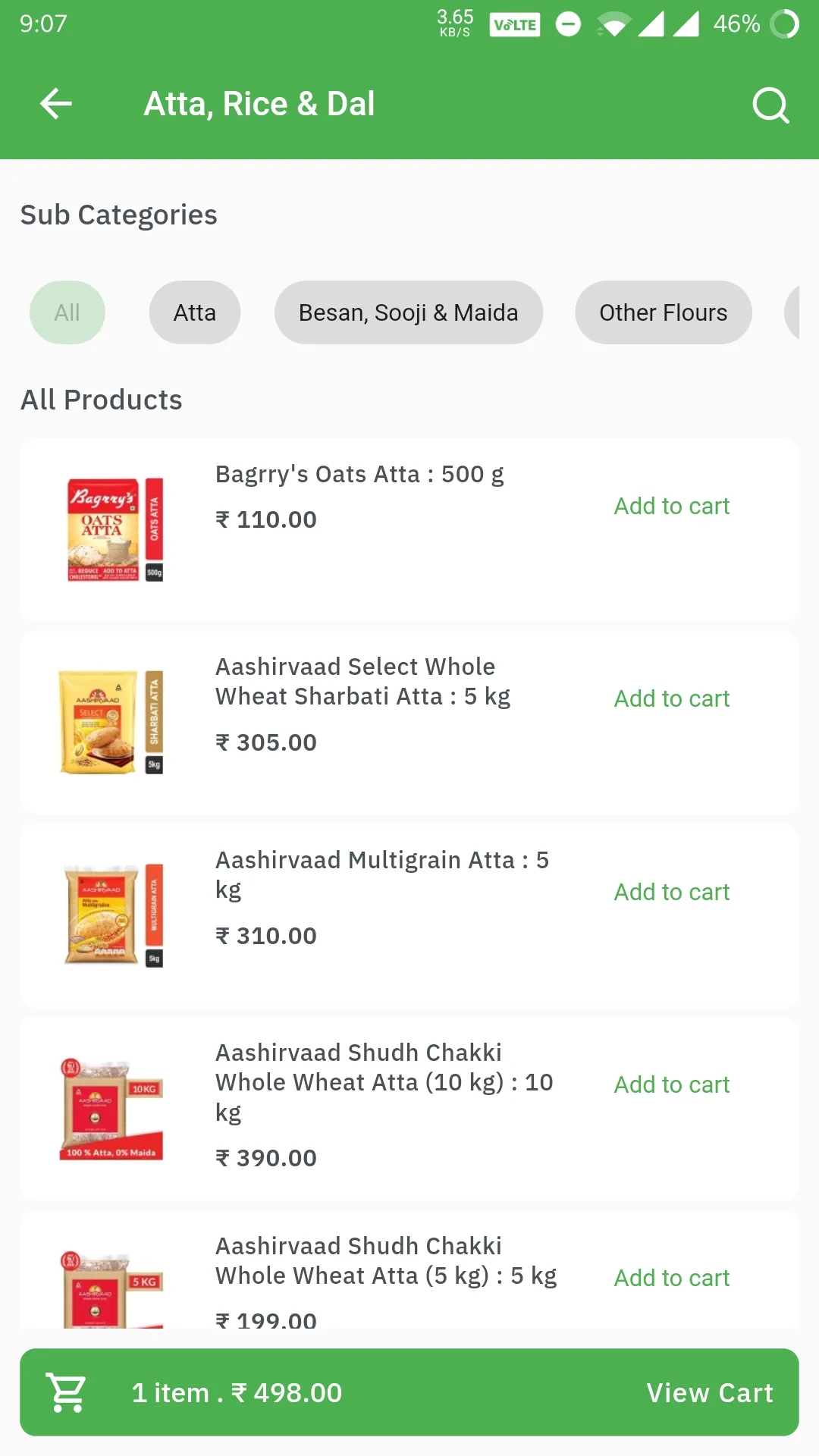Tap the 1 item ₹ 498.00 cart summary
The height and width of the screenshot is (1456, 819).
237,1393
